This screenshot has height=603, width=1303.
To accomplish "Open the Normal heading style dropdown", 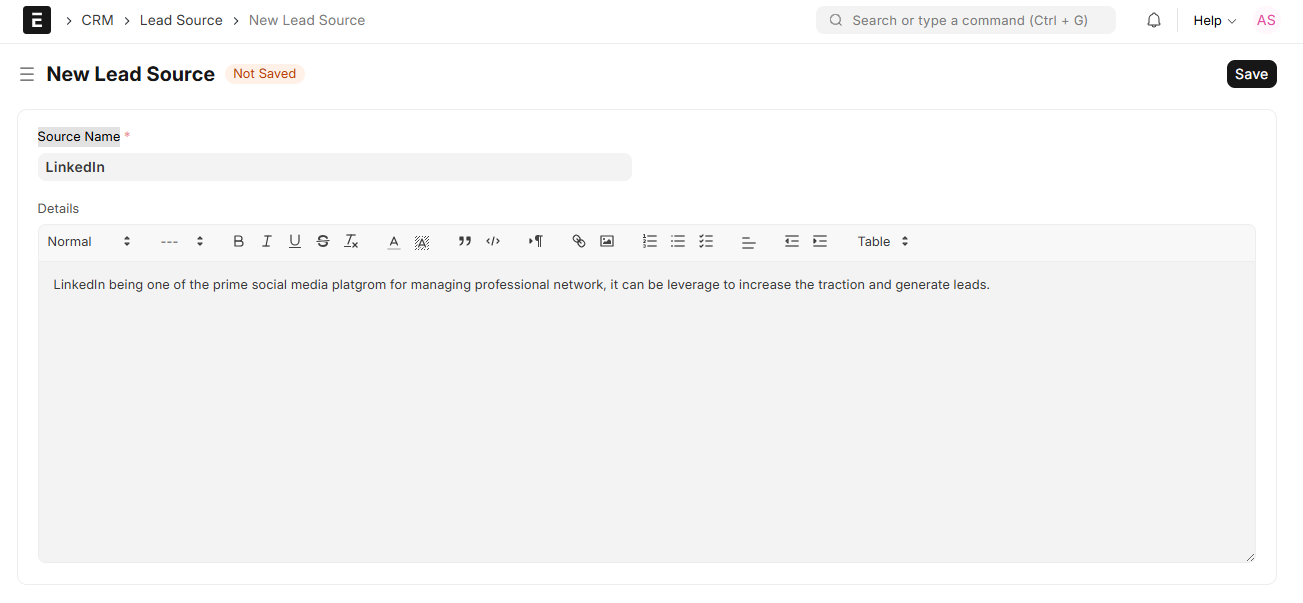I will [x=89, y=241].
